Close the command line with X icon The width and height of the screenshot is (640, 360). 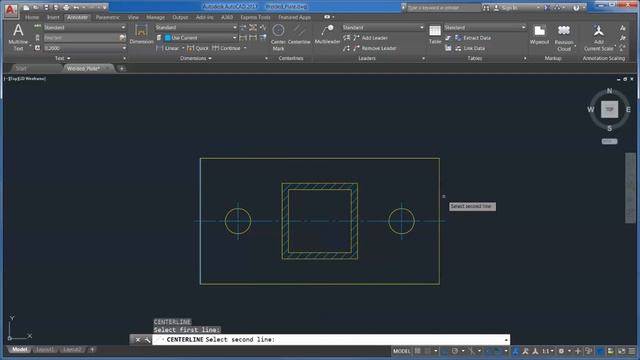138,340
